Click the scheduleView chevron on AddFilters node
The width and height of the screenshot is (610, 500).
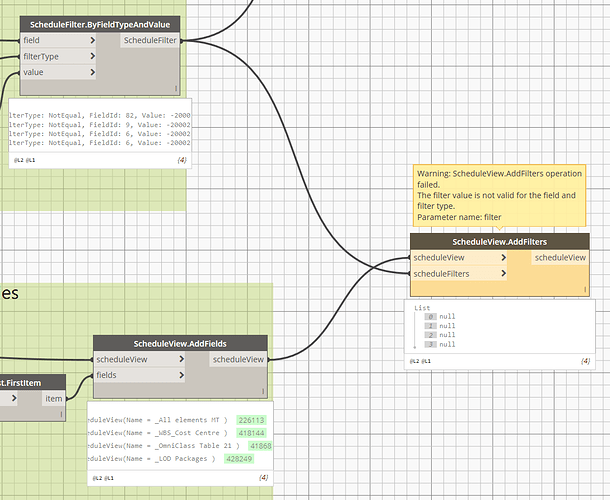point(503,258)
